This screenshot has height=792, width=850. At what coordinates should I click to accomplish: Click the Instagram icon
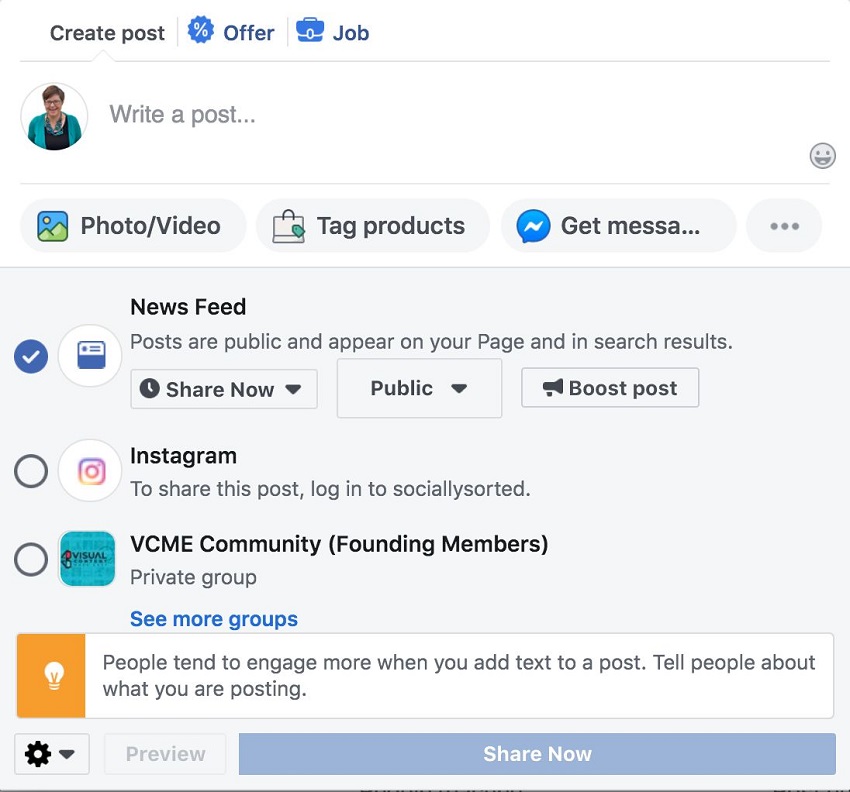89,471
